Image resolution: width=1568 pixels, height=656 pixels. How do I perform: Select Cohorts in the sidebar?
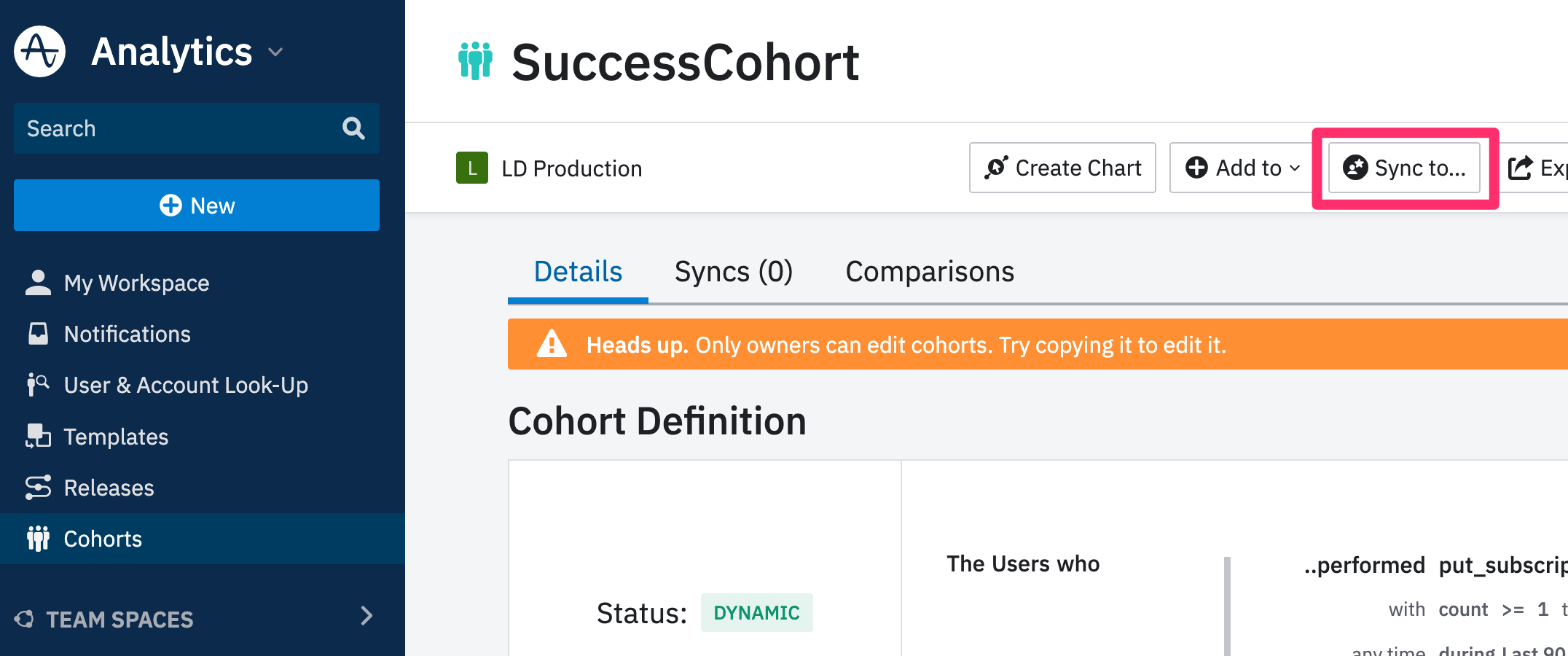[103, 539]
